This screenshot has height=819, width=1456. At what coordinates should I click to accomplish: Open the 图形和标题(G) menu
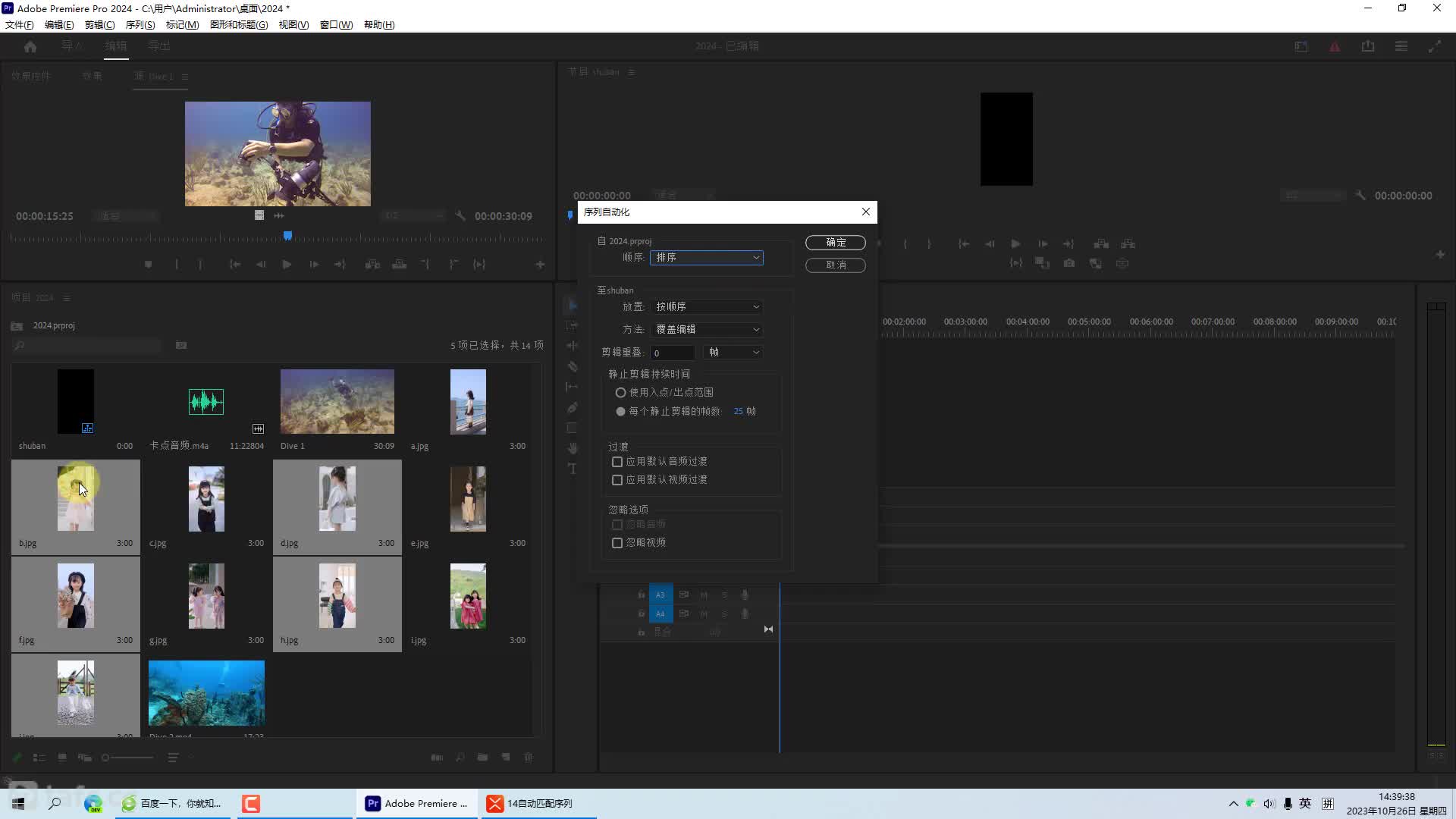coord(239,24)
